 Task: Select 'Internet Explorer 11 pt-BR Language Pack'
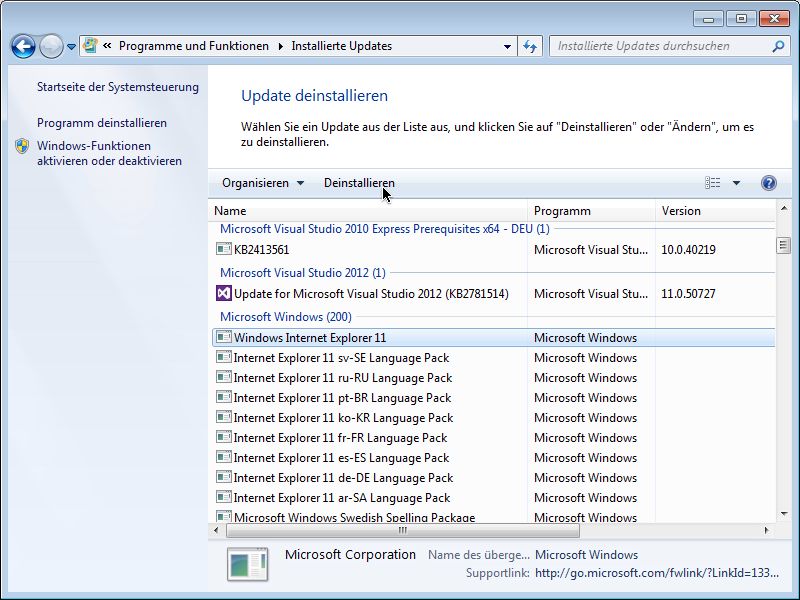coord(493,397)
